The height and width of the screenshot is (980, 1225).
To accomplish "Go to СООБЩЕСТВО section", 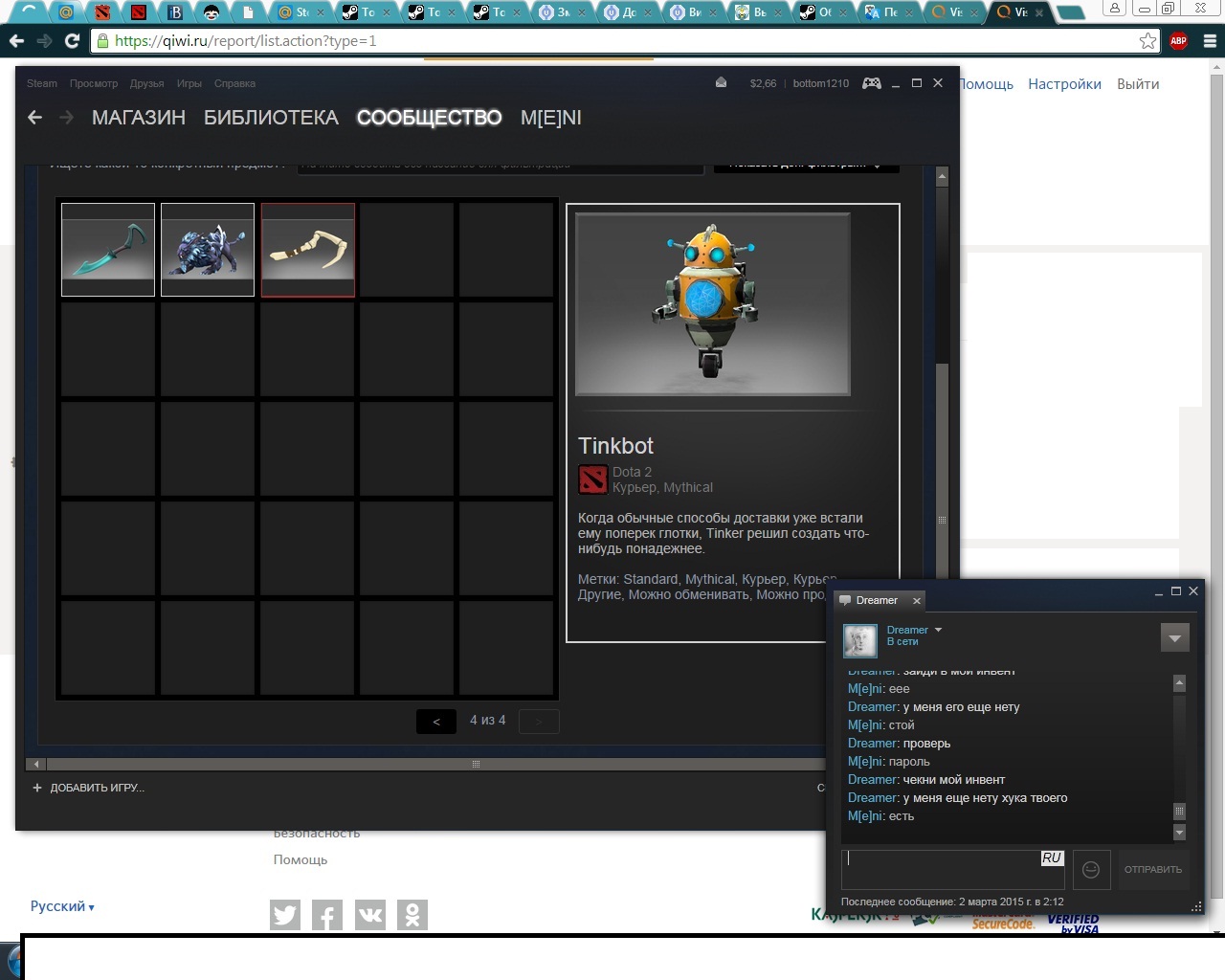I will click(x=429, y=118).
